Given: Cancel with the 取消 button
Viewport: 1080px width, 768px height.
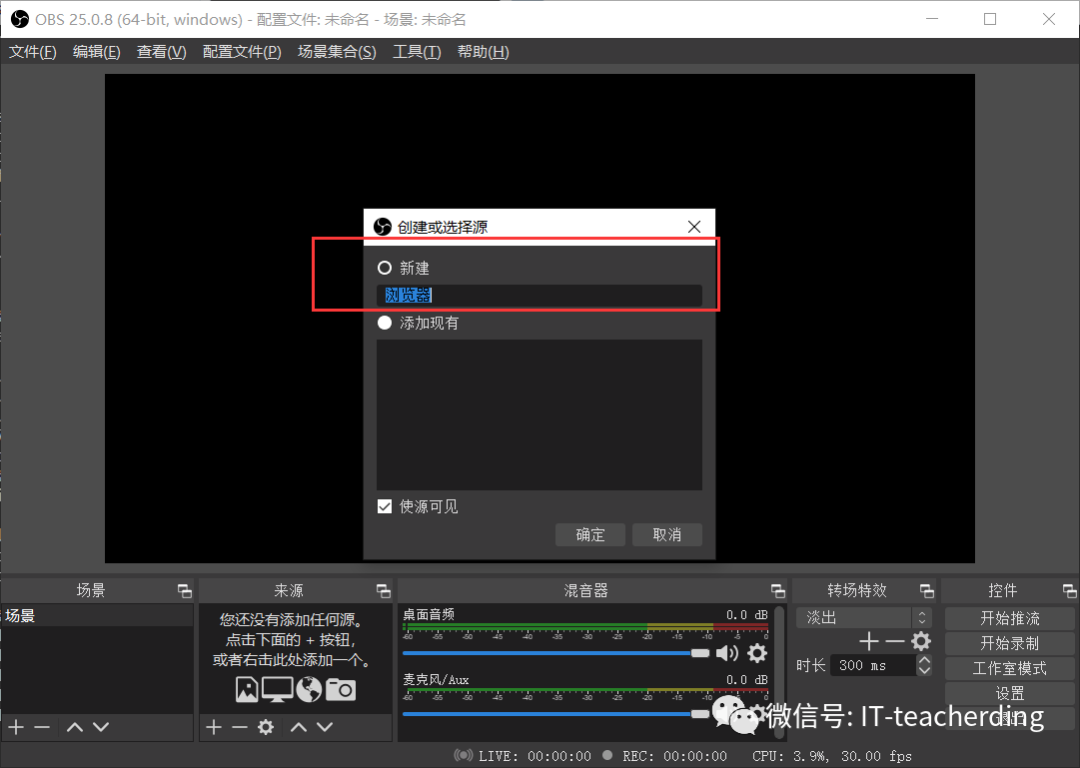Looking at the screenshot, I should (x=667, y=535).
